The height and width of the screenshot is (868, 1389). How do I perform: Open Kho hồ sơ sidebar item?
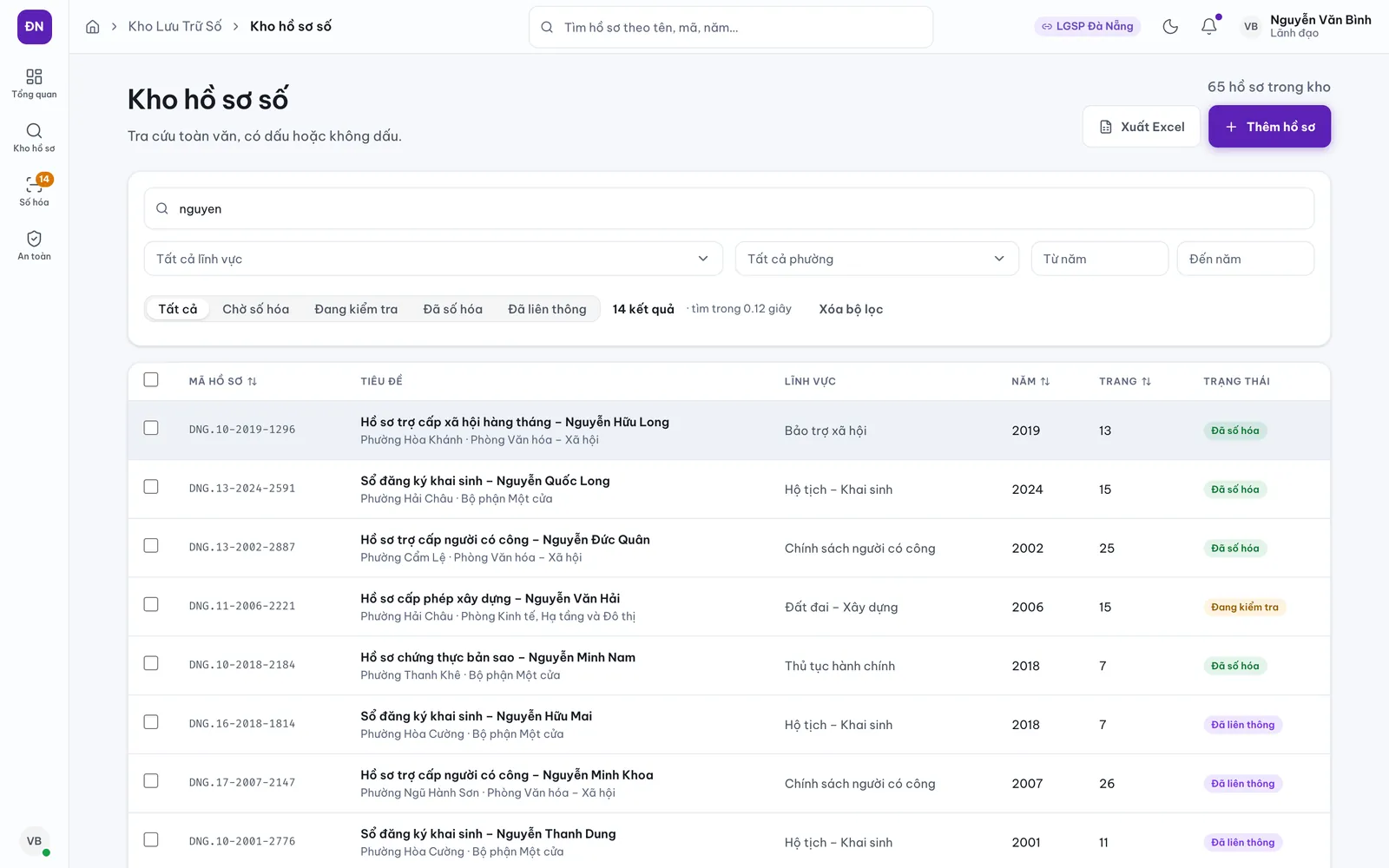click(x=35, y=137)
